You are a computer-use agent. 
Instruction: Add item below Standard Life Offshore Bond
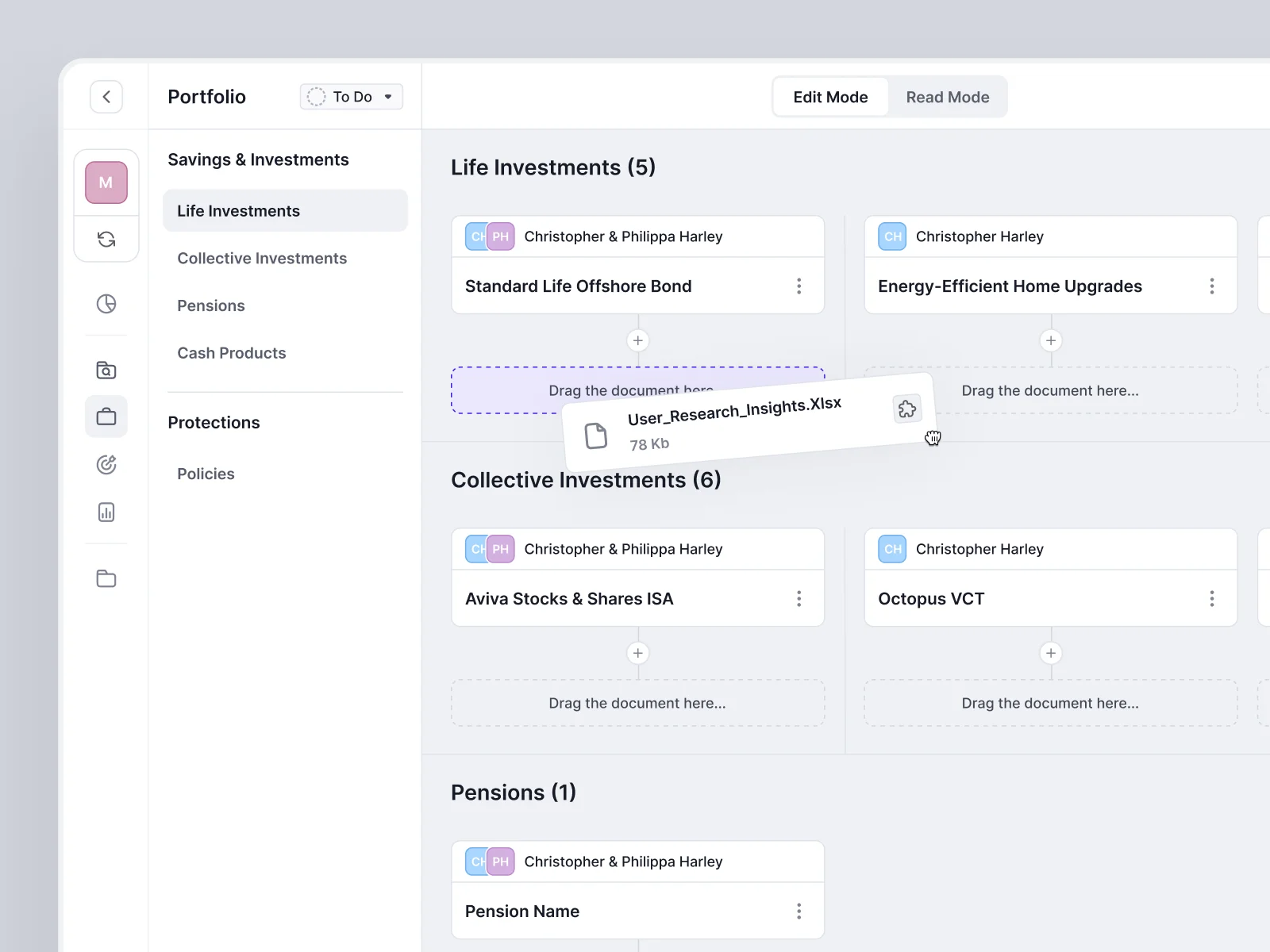tap(638, 340)
